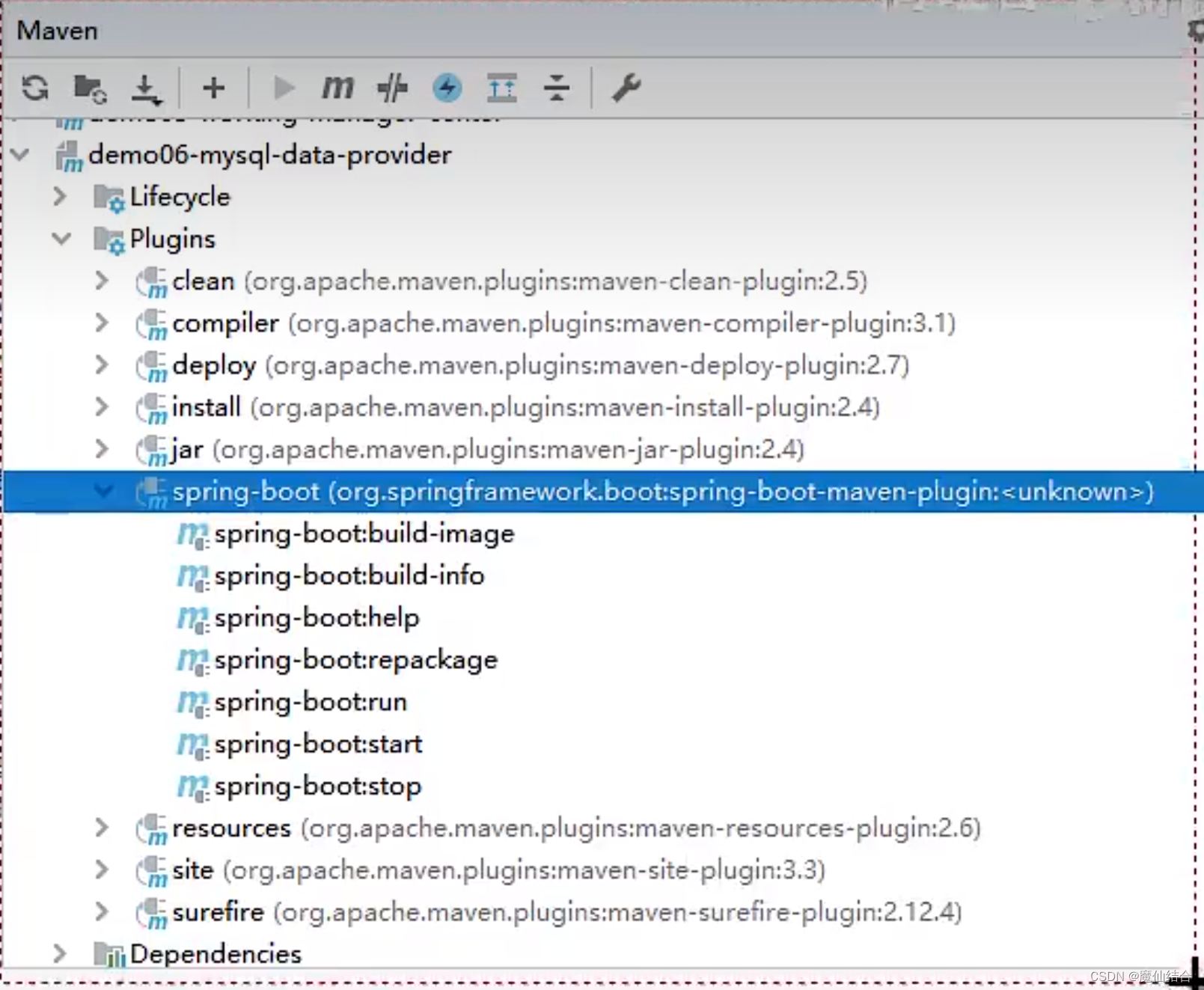The image size is (1204, 990).
Task: Select compiler maven-compiler-plugin:3.1 row
Action: pyautogui.click(x=564, y=323)
